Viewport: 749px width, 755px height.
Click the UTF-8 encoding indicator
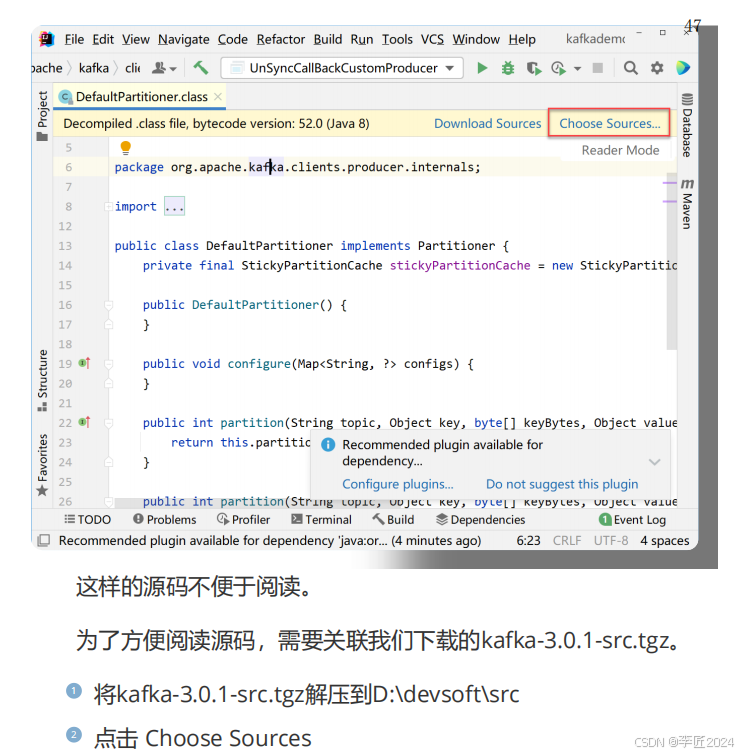(x=610, y=541)
